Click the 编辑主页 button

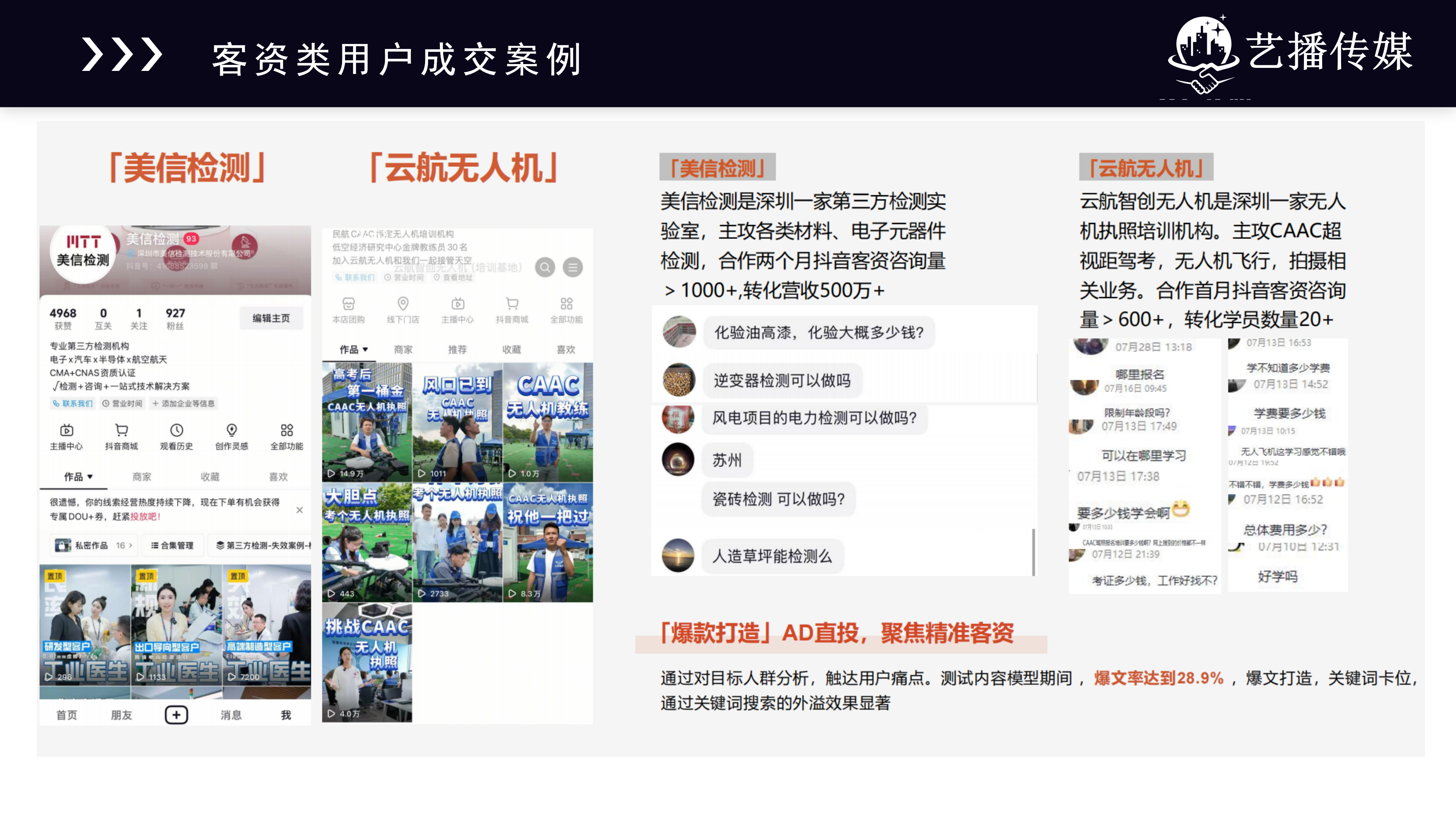tap(271, 318)
